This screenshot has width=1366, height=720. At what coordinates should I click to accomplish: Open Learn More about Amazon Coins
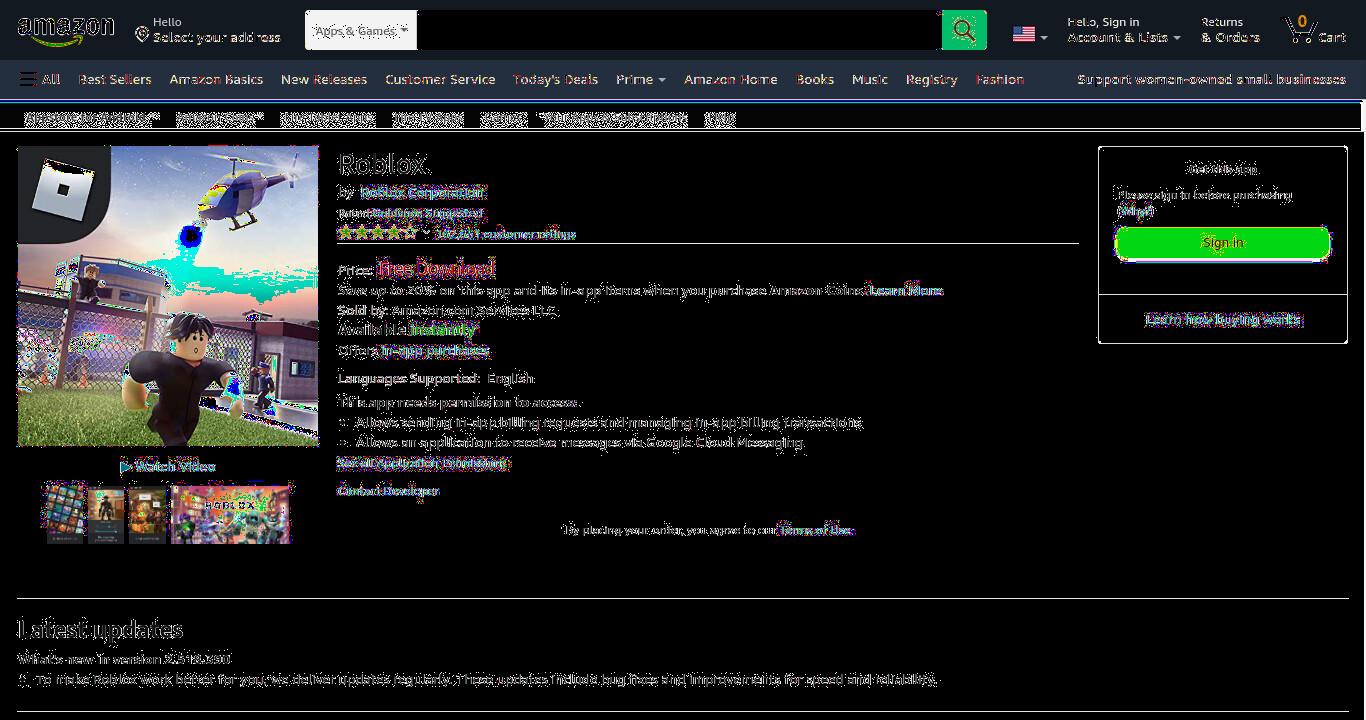[x=905, y=290]
